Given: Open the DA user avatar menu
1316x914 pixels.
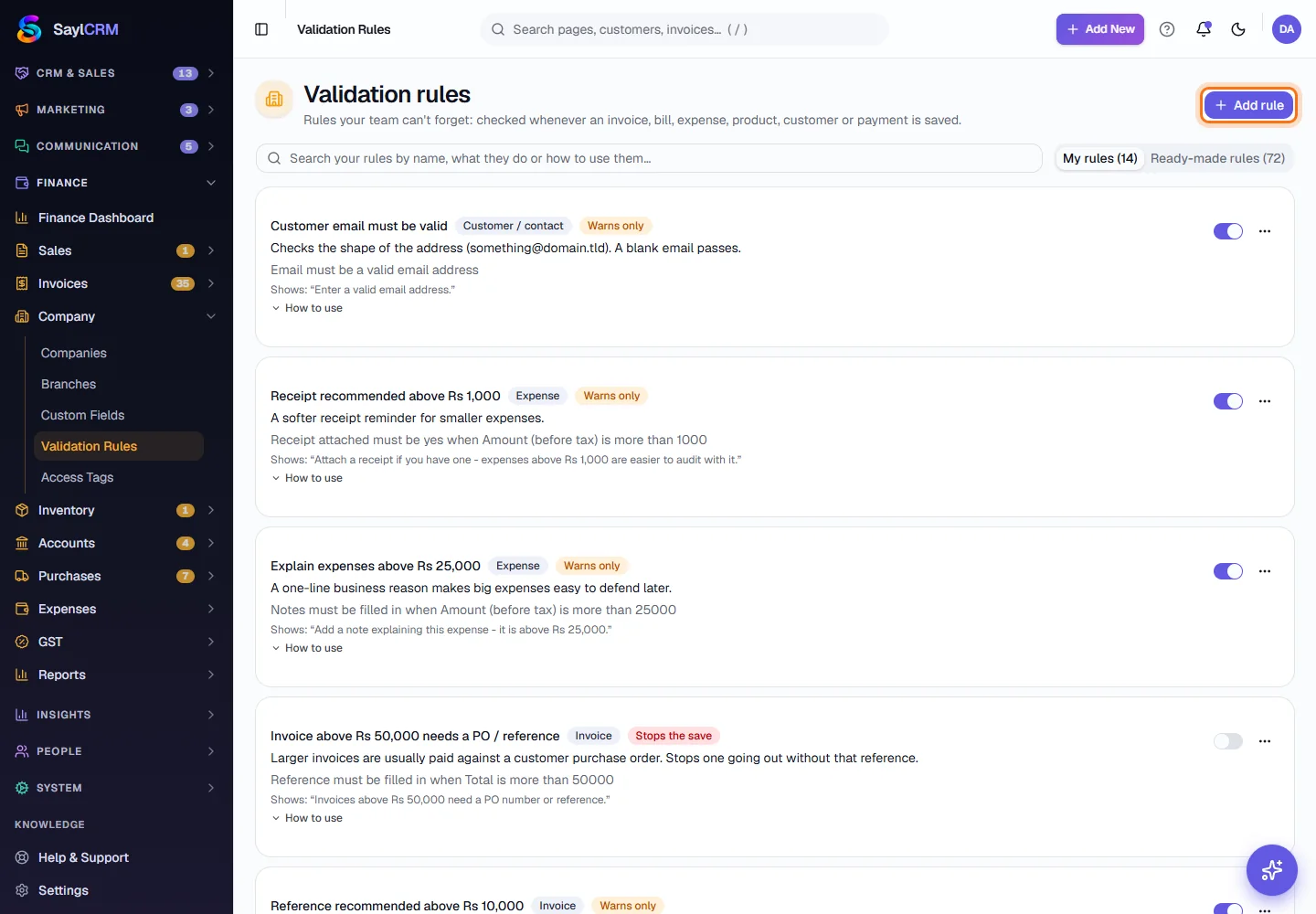Looking at the screenshot, I should tap(1287, 29).
